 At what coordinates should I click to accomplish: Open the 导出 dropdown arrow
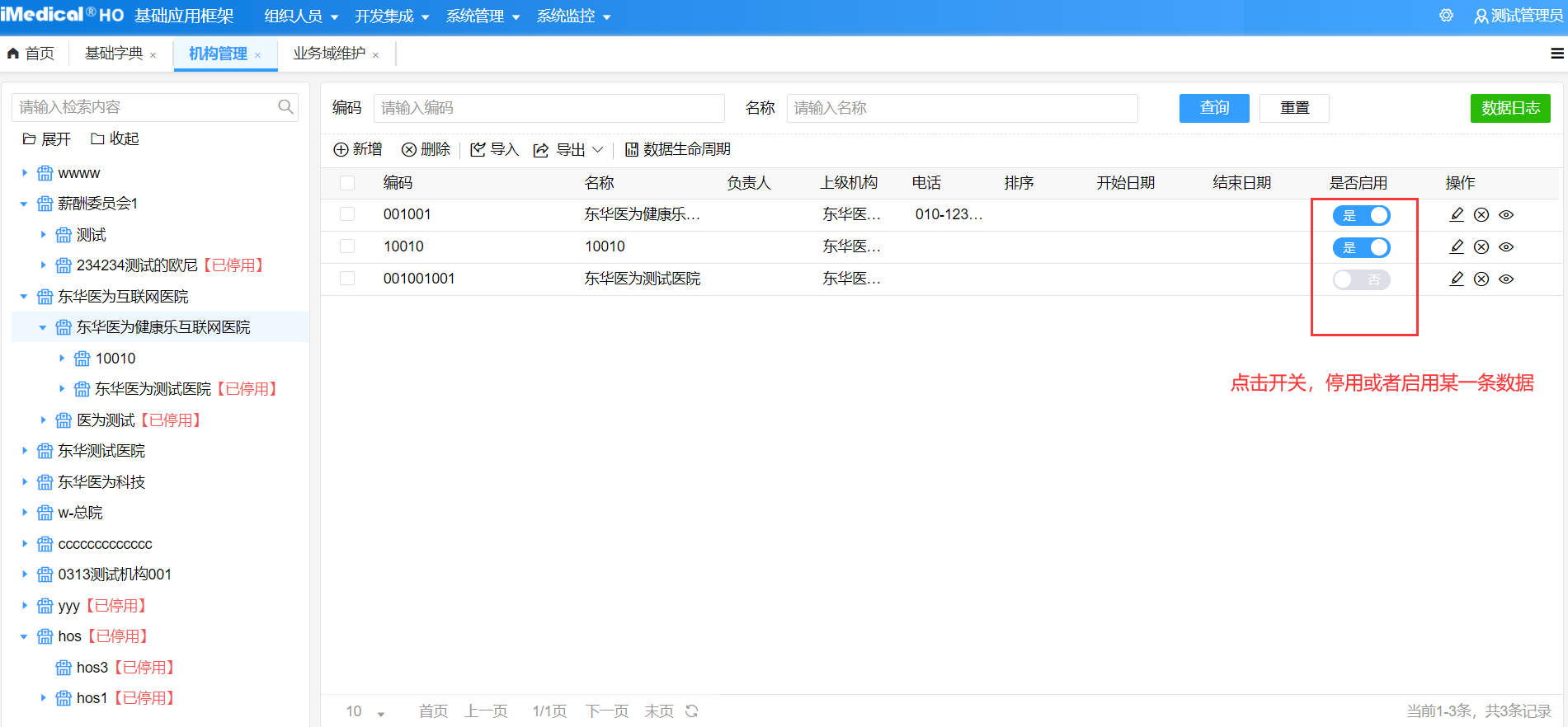[x=598, y=149]
